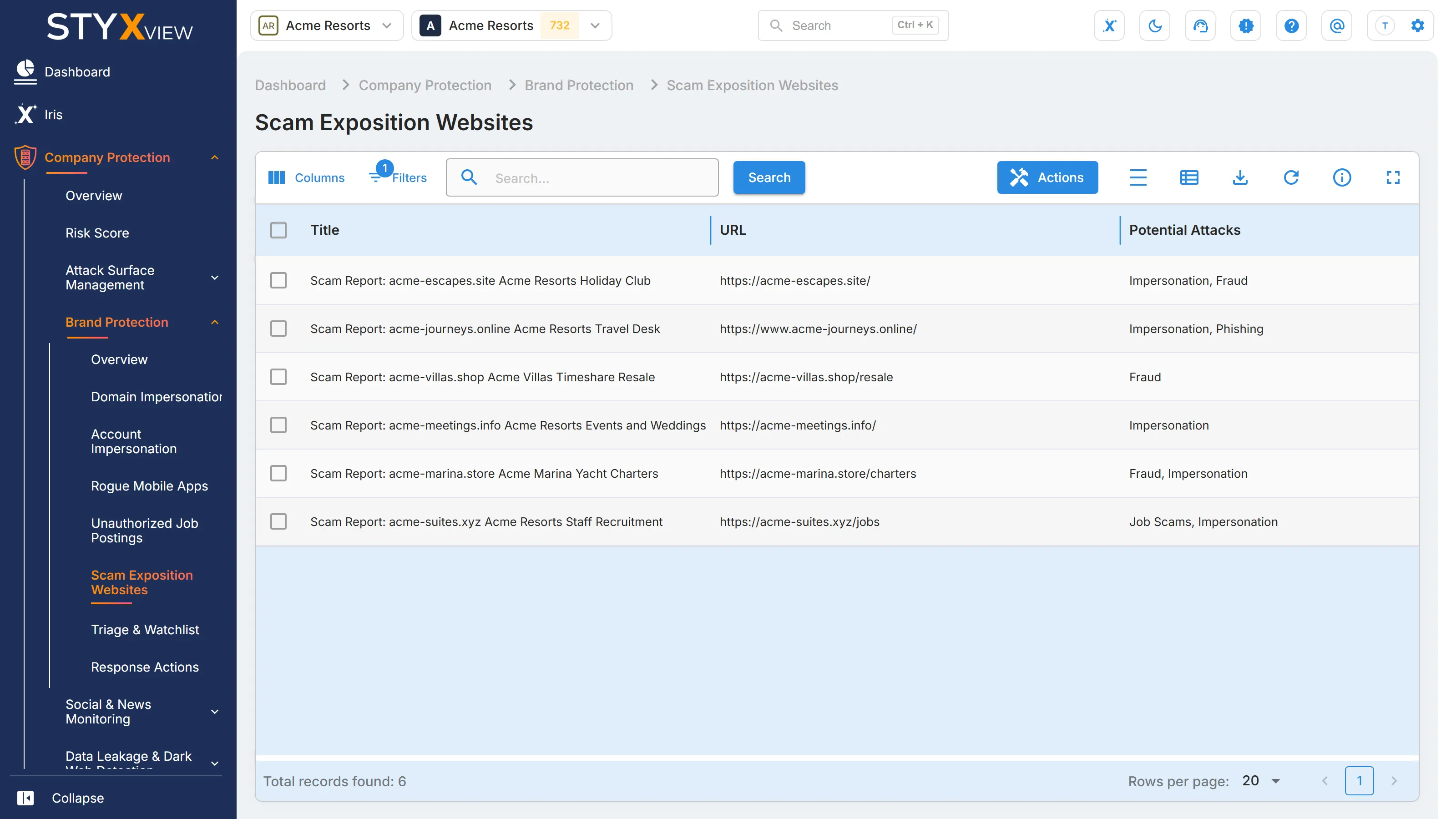
Task: Open Rogue Mobile Apps sidebar item
Action: tap(149, 486)
